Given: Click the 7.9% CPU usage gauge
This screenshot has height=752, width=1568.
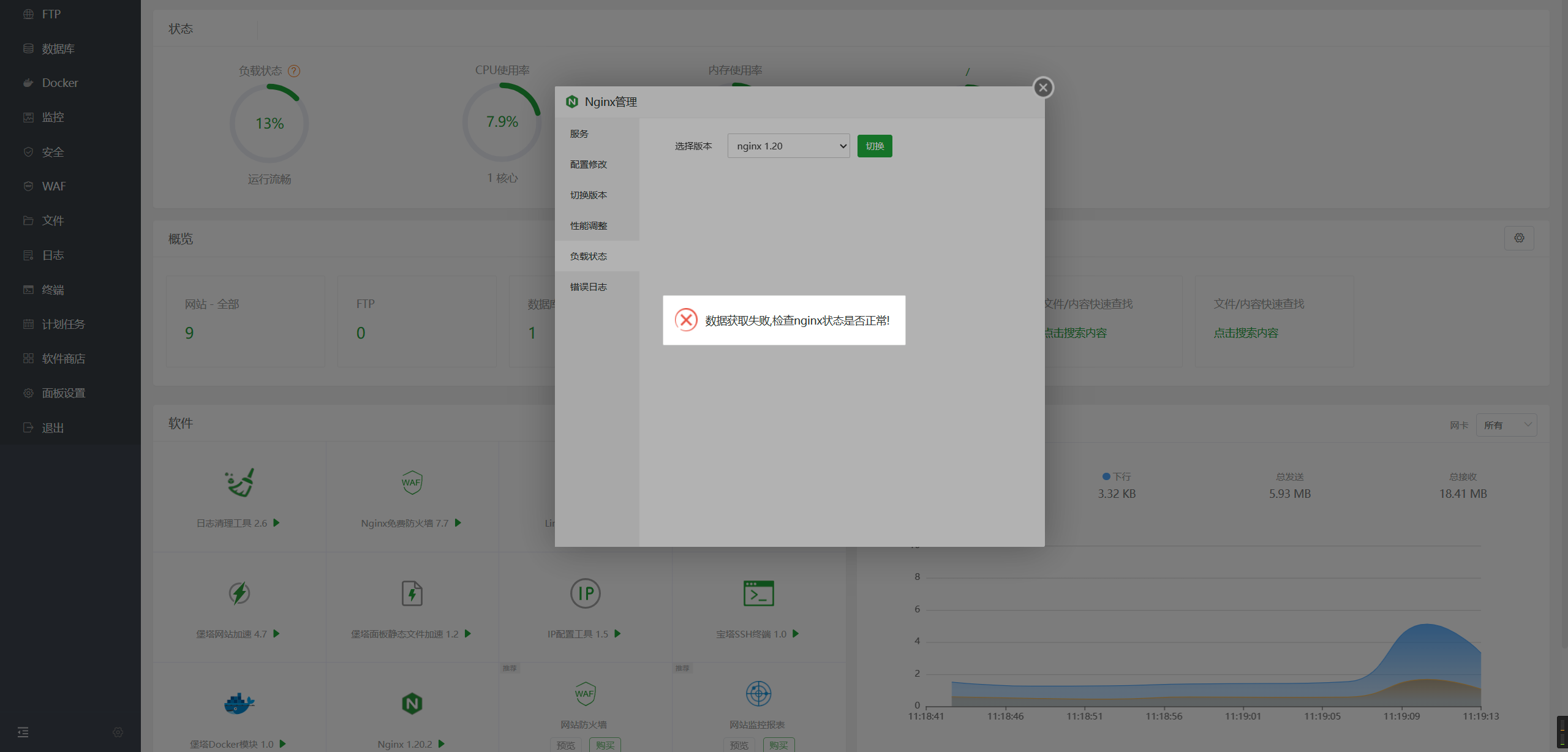Looking at the screenshot, I should click(x=502, y=122).
